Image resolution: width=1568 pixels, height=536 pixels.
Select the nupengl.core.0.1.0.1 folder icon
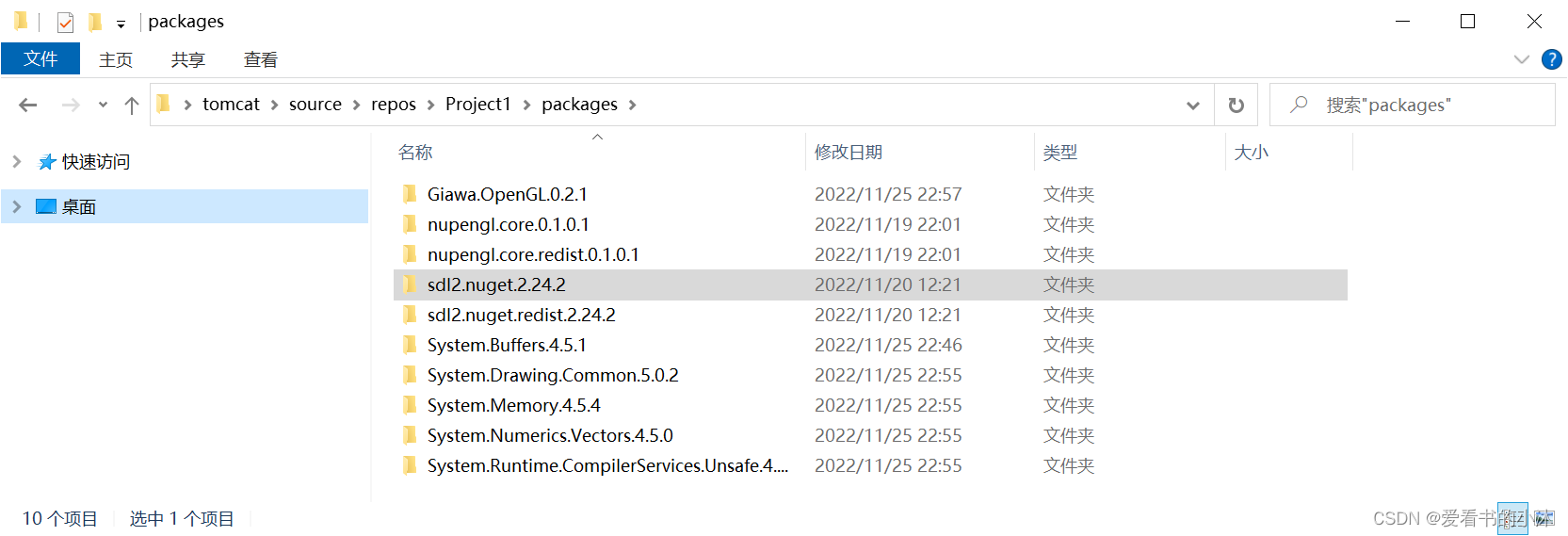tap(410, 224)
